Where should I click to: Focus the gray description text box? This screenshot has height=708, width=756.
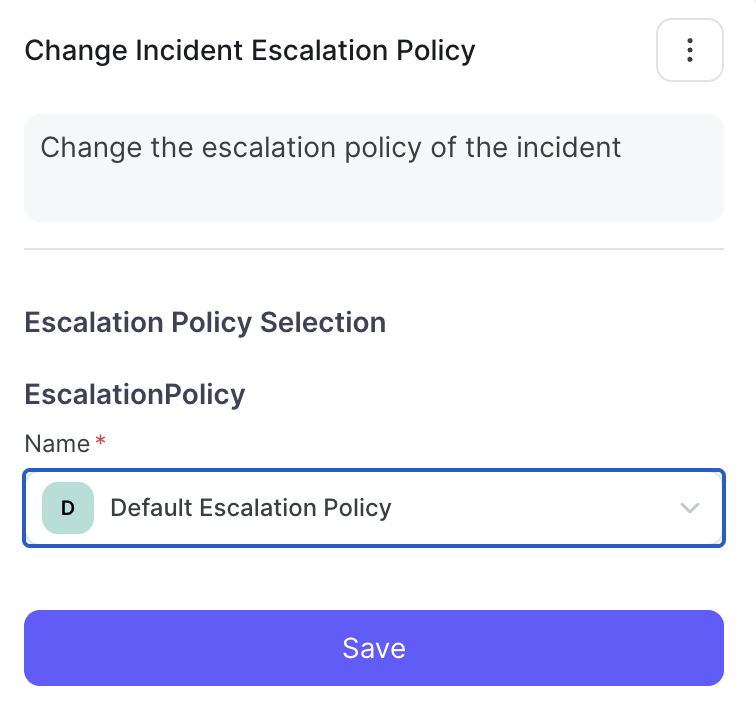(374, 168)
